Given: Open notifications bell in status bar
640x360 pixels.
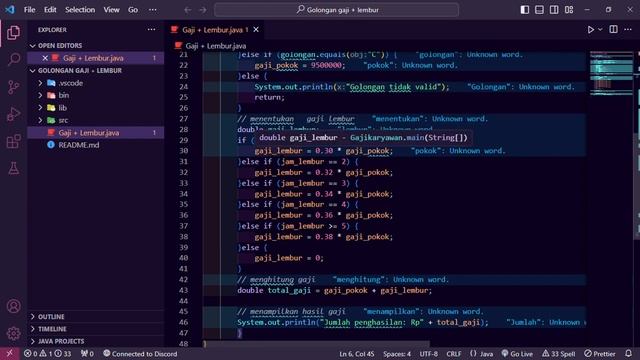Looking at the screenshot, I should tap(628, 353).
